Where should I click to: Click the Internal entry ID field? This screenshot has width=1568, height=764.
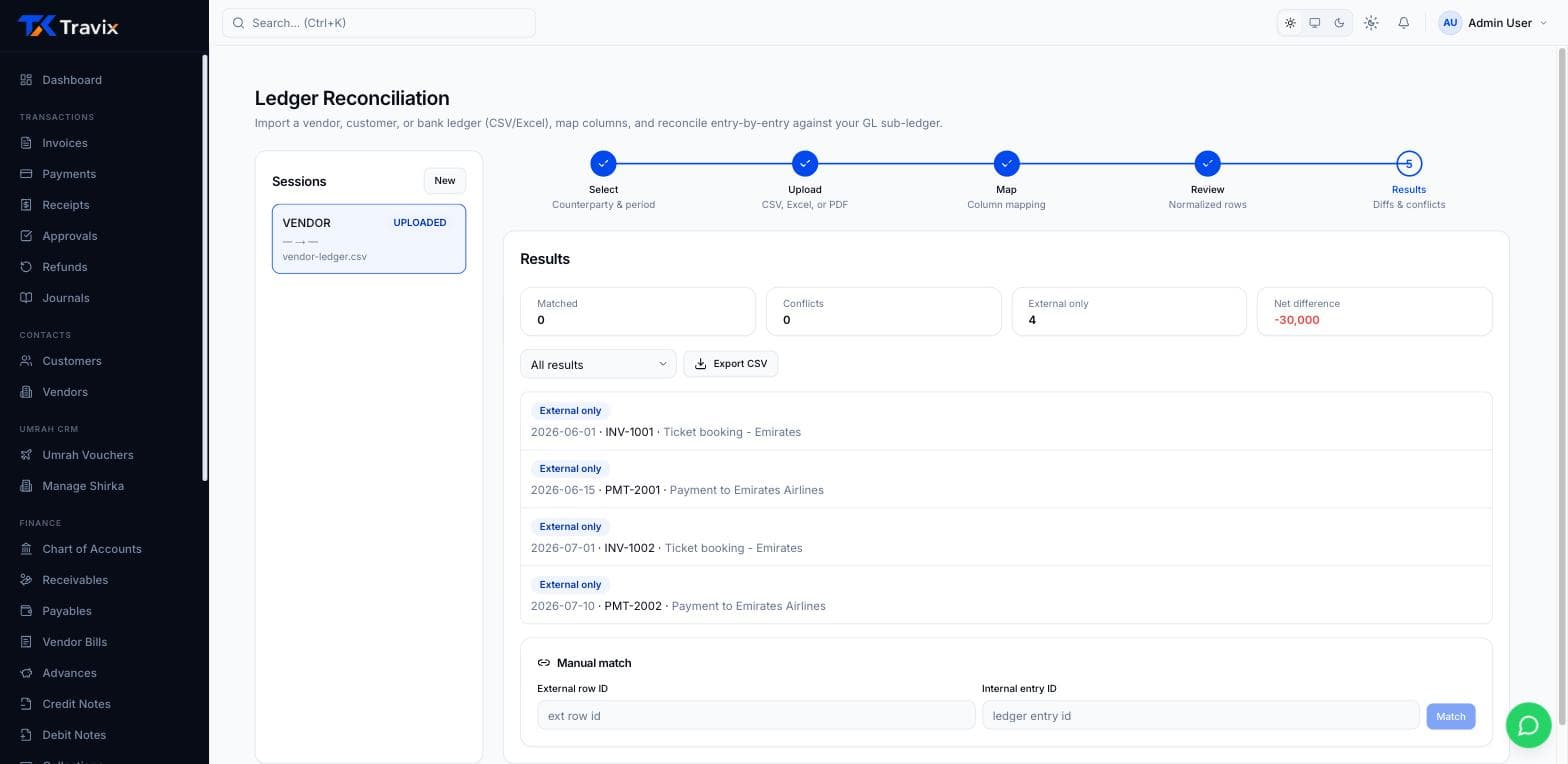click(1201, 715)
